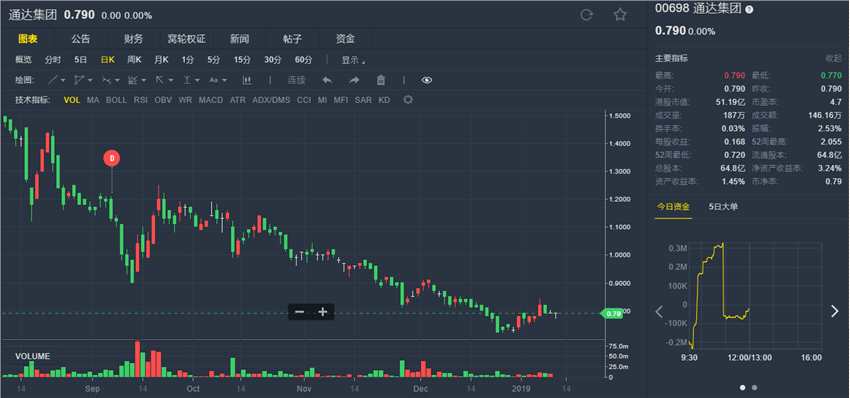Toggle the CCI indicator
Viewport: 850px width, 398px height.
pyautogui.click(x=304, y=100)
